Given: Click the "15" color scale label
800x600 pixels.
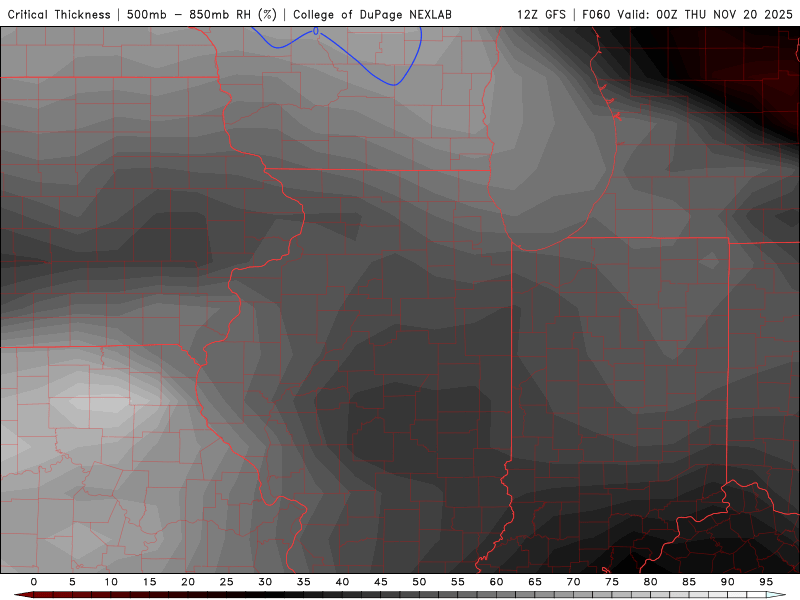Looking at the screenshot, I should 149,582.
